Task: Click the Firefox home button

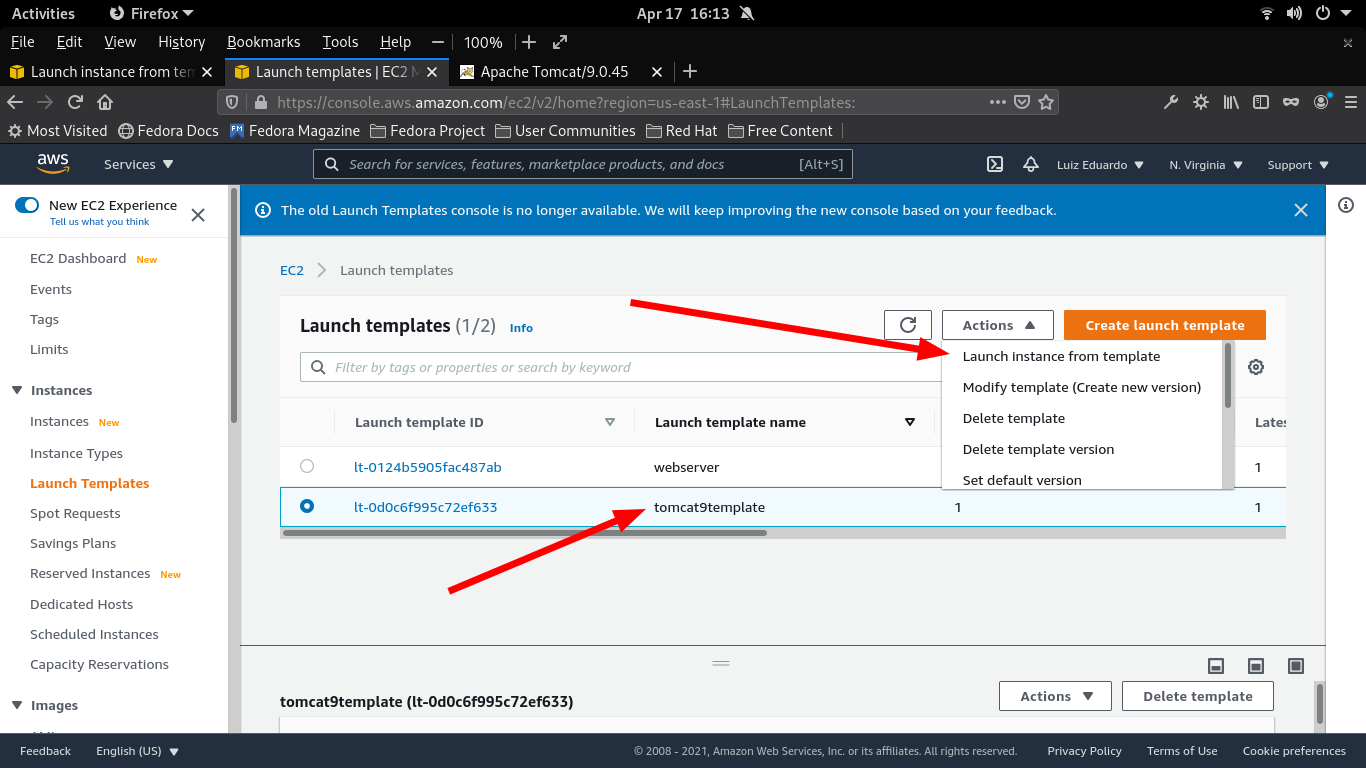Action: click(x=105, y=102)
